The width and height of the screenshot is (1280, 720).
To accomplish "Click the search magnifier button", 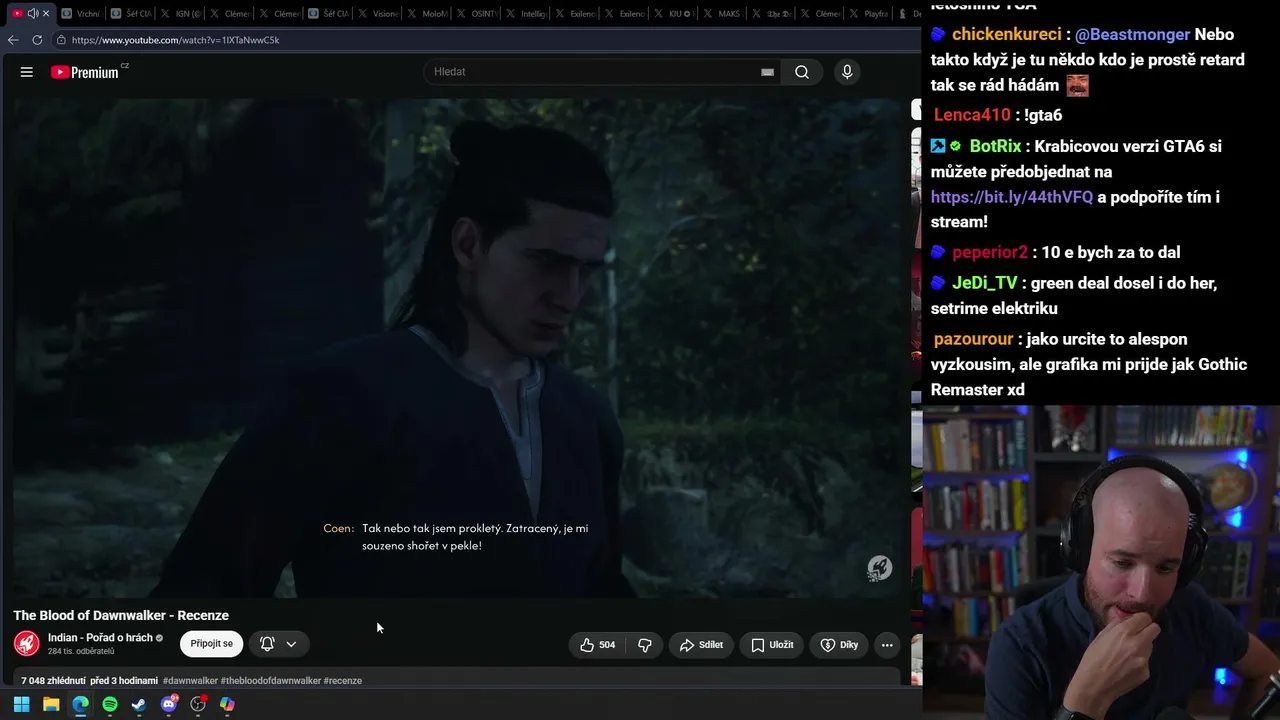I will (802, 72).
